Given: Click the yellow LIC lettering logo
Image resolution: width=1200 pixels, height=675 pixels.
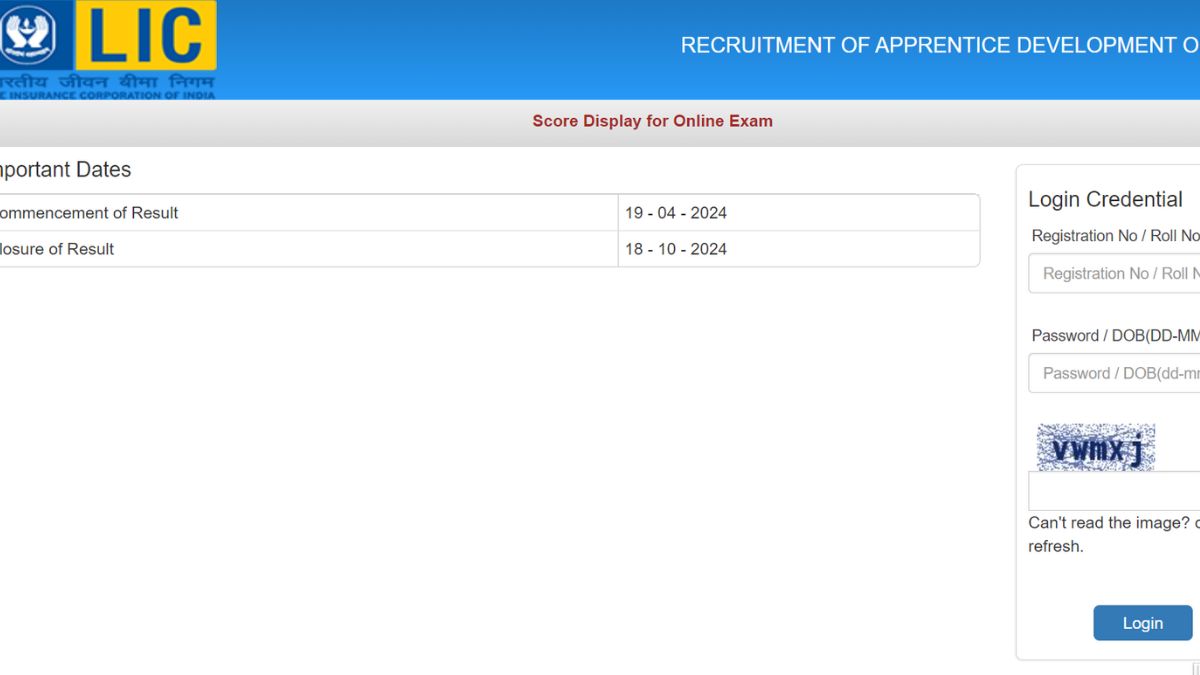Looking at the screenshot, I should coord(145,36).
